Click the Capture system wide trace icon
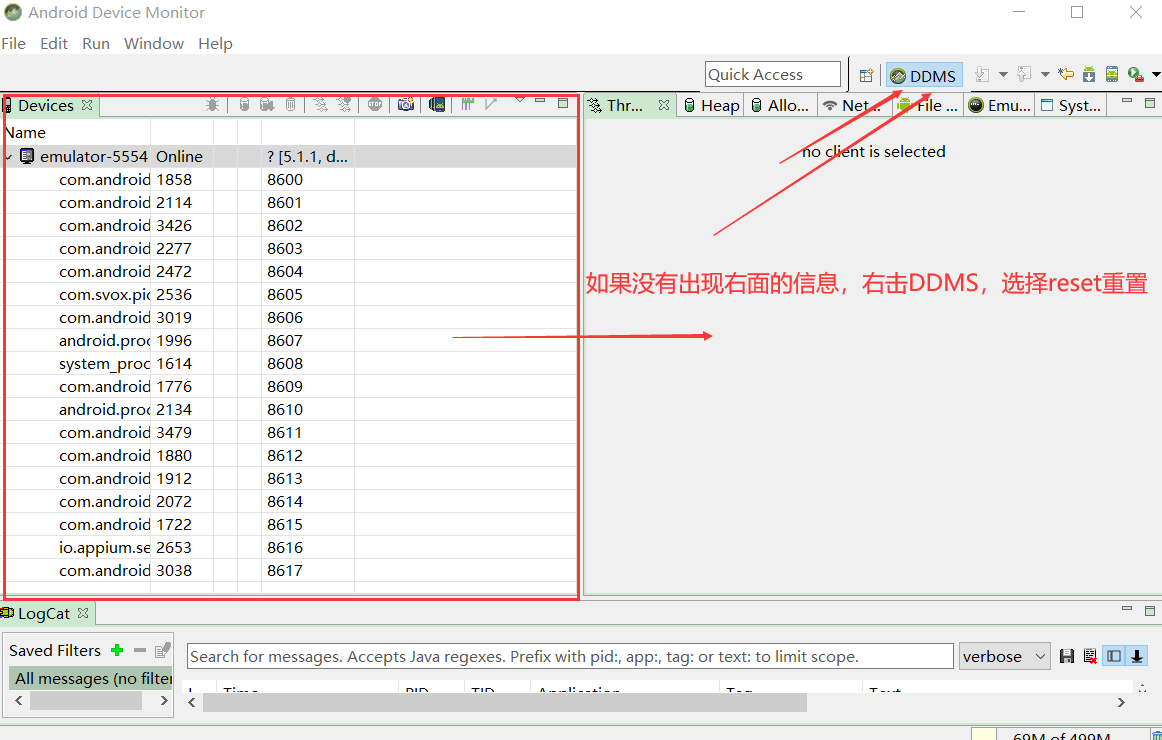 [x=467, y=104]
